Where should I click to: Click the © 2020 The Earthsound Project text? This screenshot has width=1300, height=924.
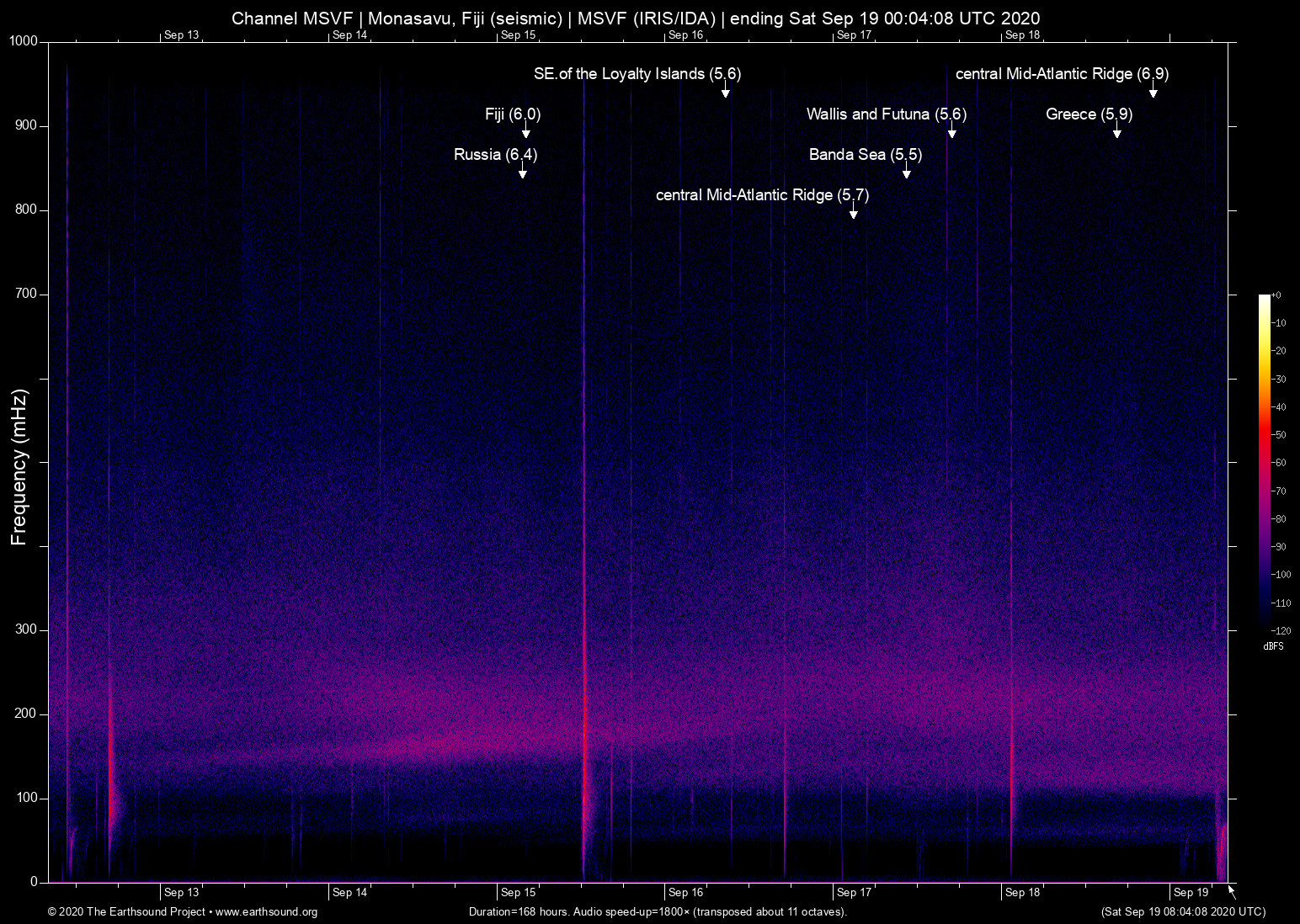tap(126, 912)
